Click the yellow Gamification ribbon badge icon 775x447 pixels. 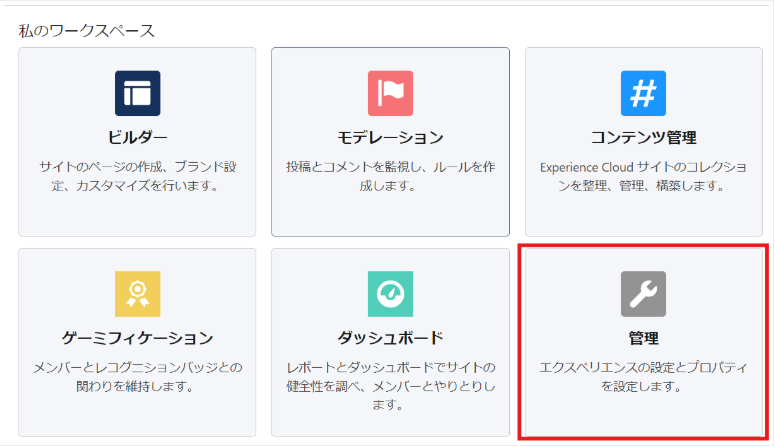[x=137, y=294]
